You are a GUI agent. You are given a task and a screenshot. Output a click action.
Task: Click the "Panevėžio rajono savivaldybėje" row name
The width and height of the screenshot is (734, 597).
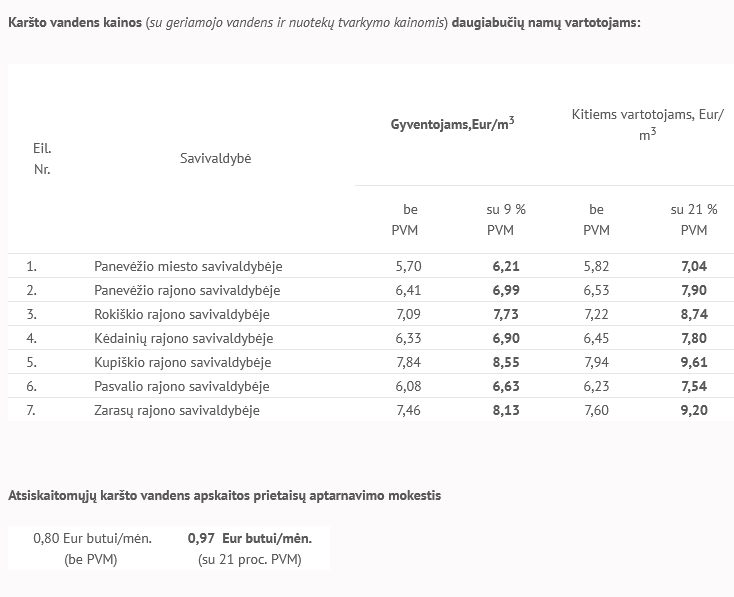tap(187, 290)
